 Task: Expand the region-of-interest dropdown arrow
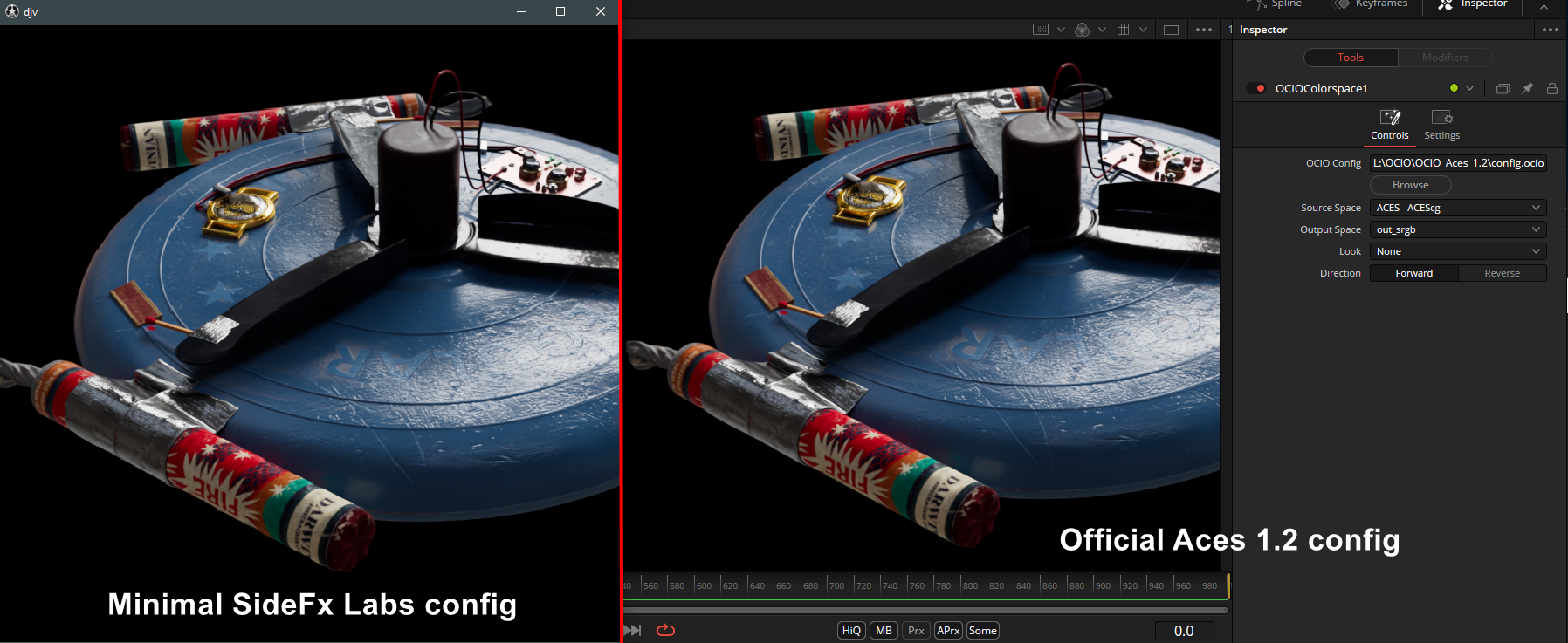pos(1061,30)
